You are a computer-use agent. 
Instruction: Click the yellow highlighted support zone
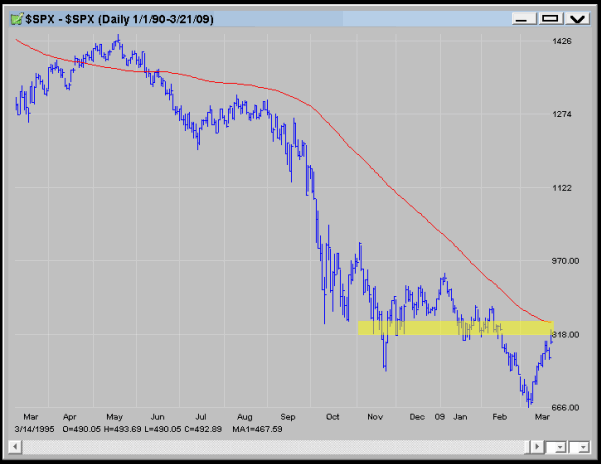tap(456, 328)
